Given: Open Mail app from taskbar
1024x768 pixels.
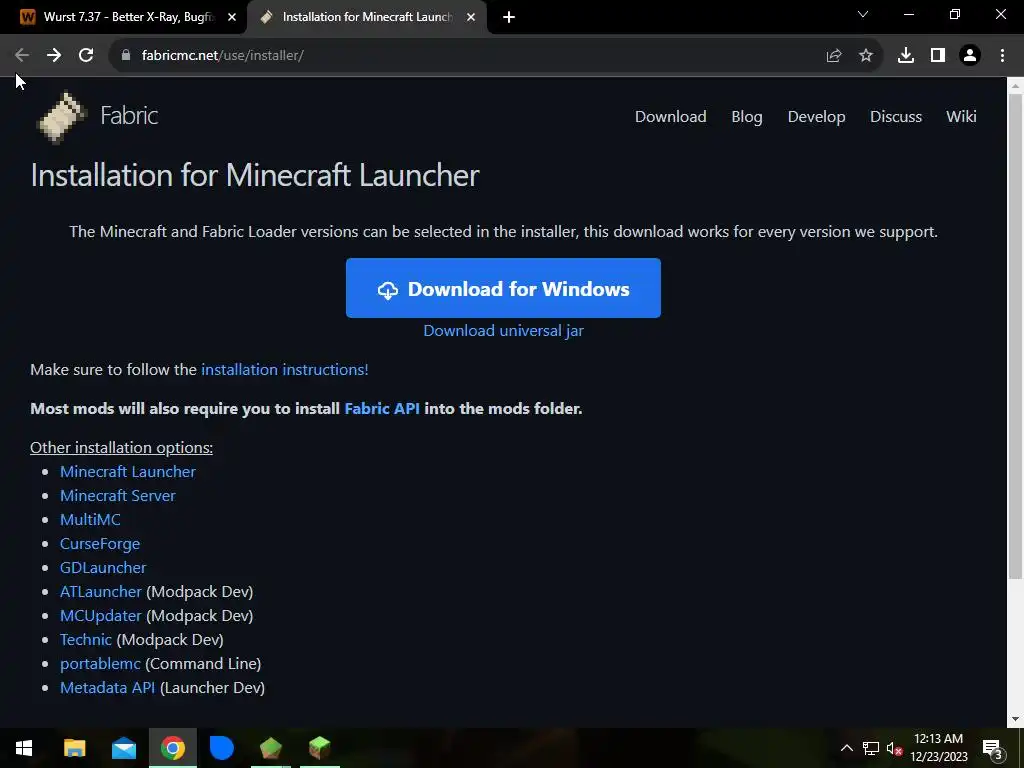Looking at the screenshot, I should click(123, 748).
